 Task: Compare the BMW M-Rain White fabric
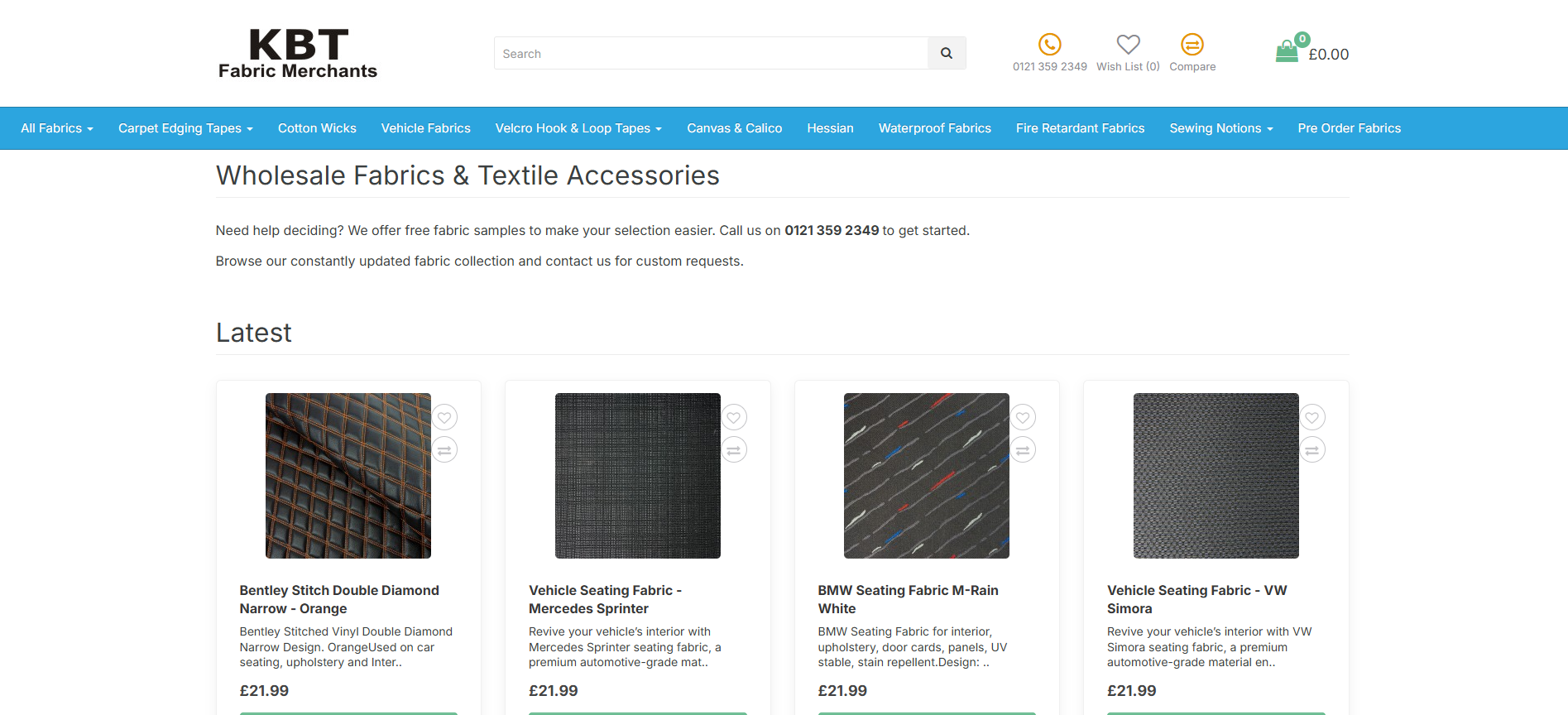(1023, 450)
